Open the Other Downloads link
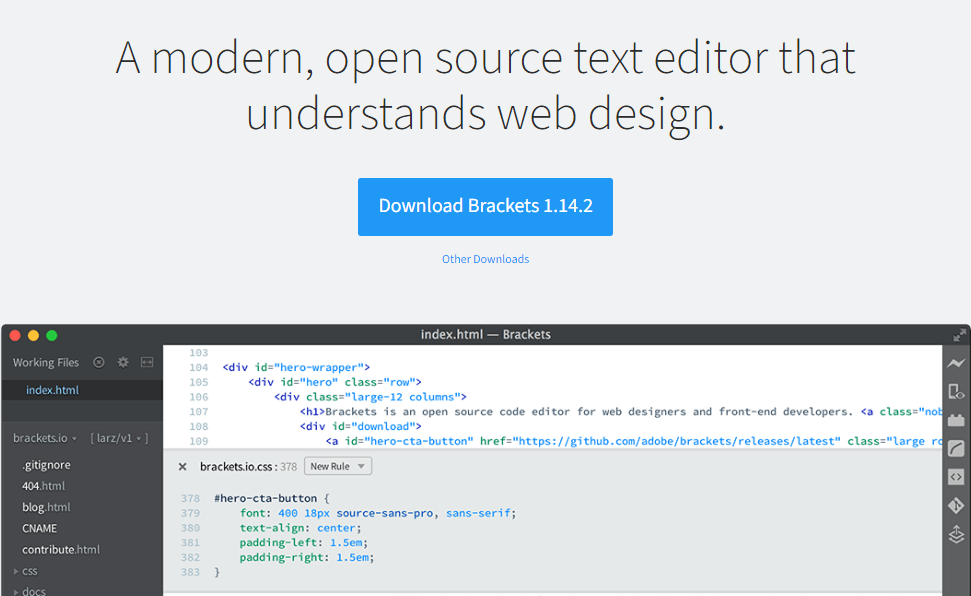 (486, 259)
